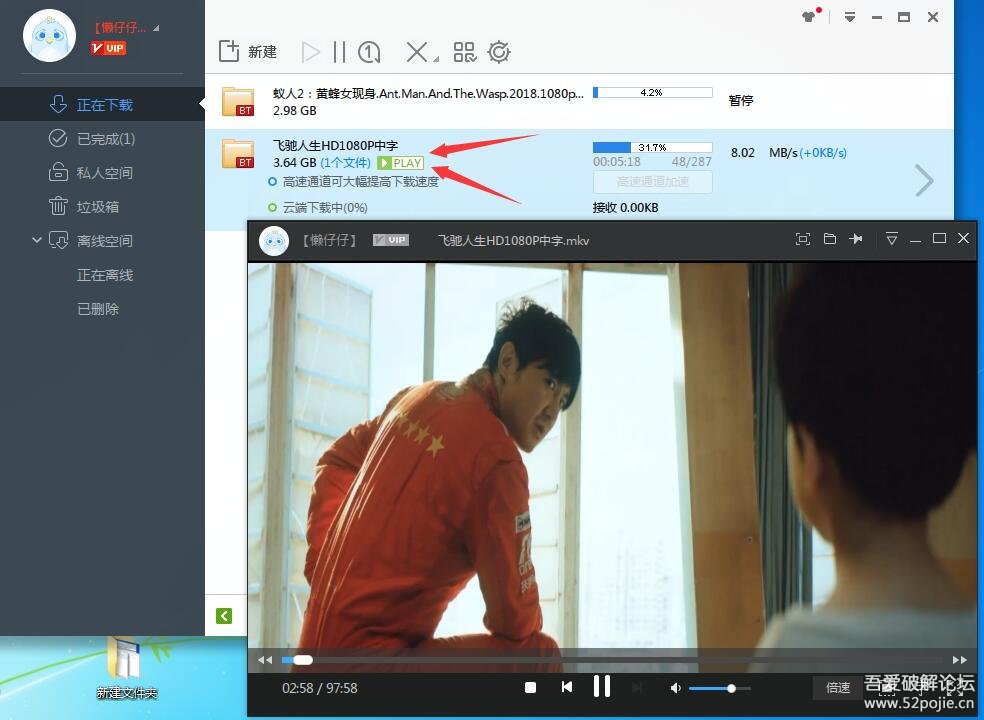
Task: Select 已删除 under offline space
Action: (98, 309)
